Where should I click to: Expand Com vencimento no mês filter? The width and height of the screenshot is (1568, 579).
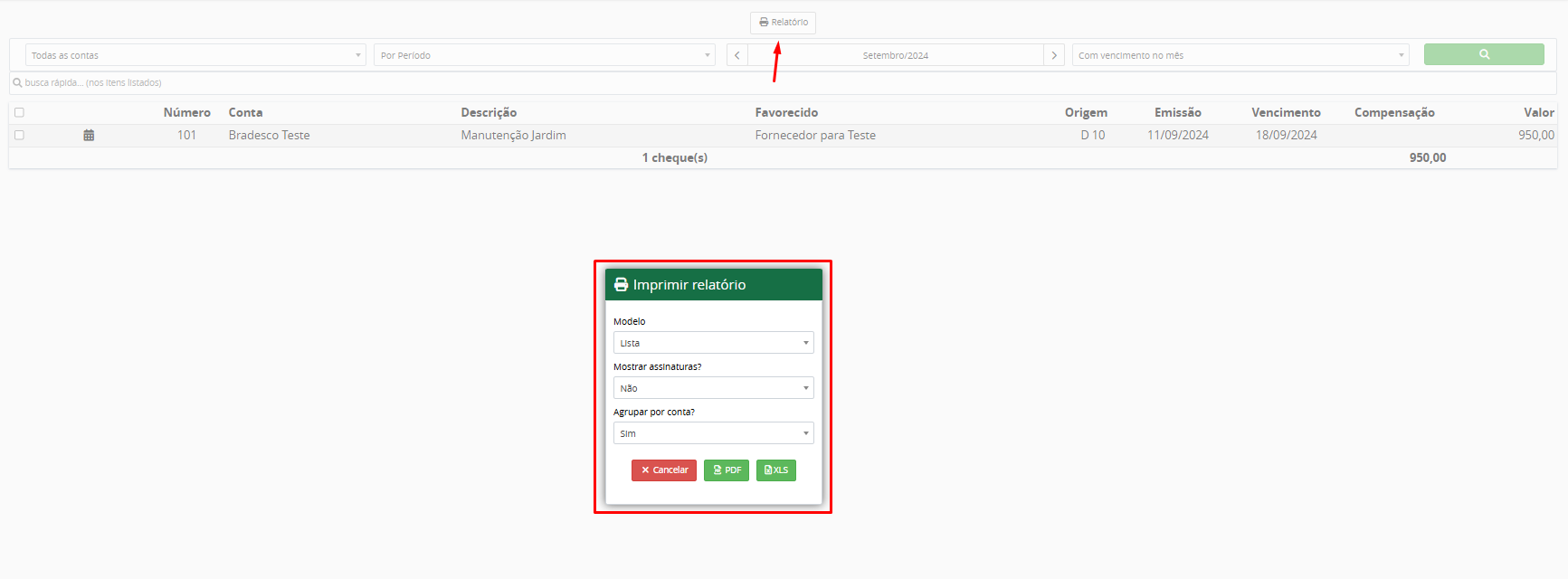click(1240, 55)
